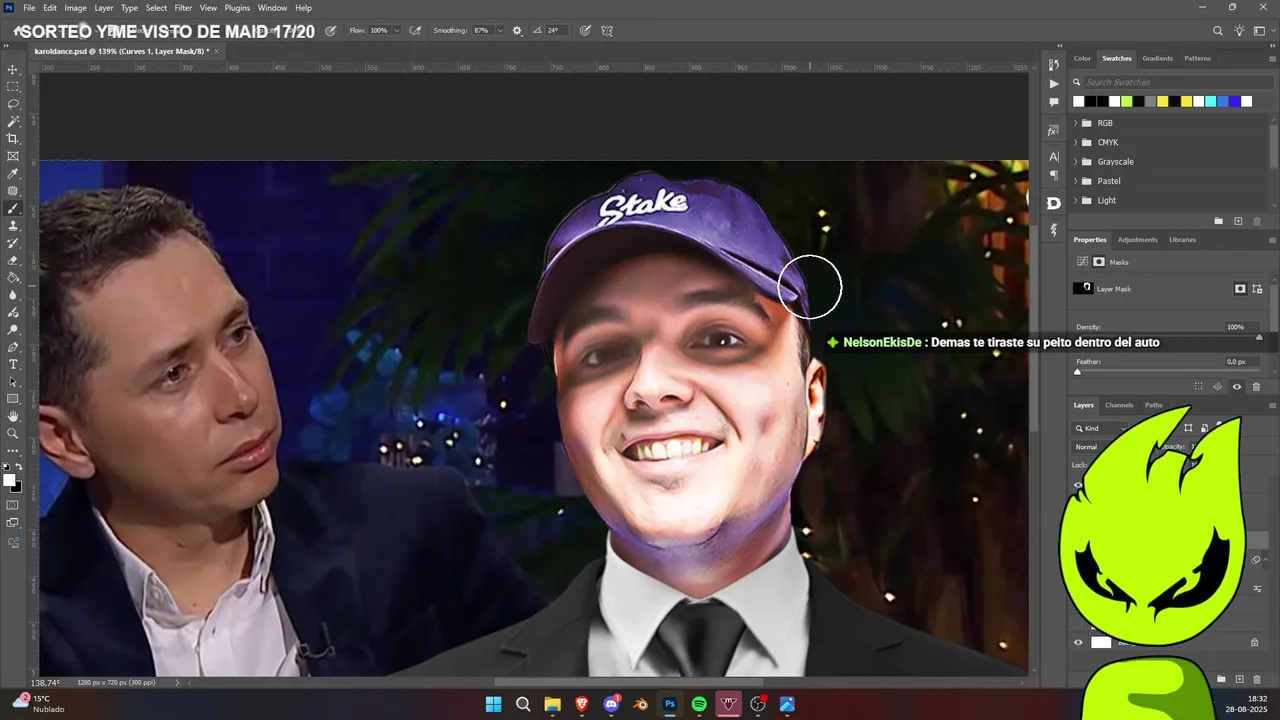The height and width of the screenshot is (720, 1280).
Task: Expand the Grayscale swatch group
Action: pyautogui.click(x=1076, y=162)
